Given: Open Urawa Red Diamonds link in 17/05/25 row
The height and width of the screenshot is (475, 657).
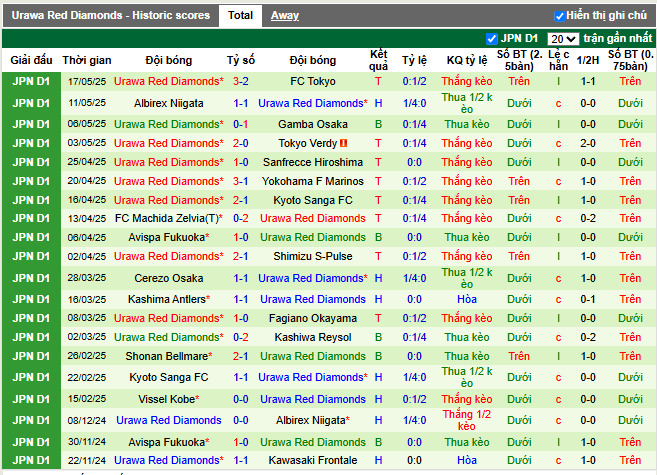Looking at the screenshot, I should coord(169,81).
